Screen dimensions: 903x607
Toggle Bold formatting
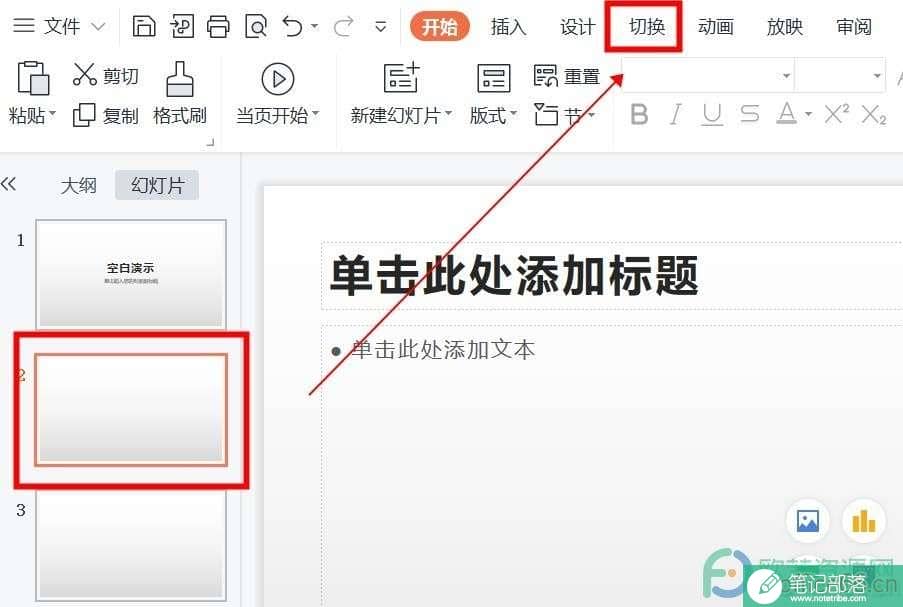pyautogui.click(x=639, y=114)
